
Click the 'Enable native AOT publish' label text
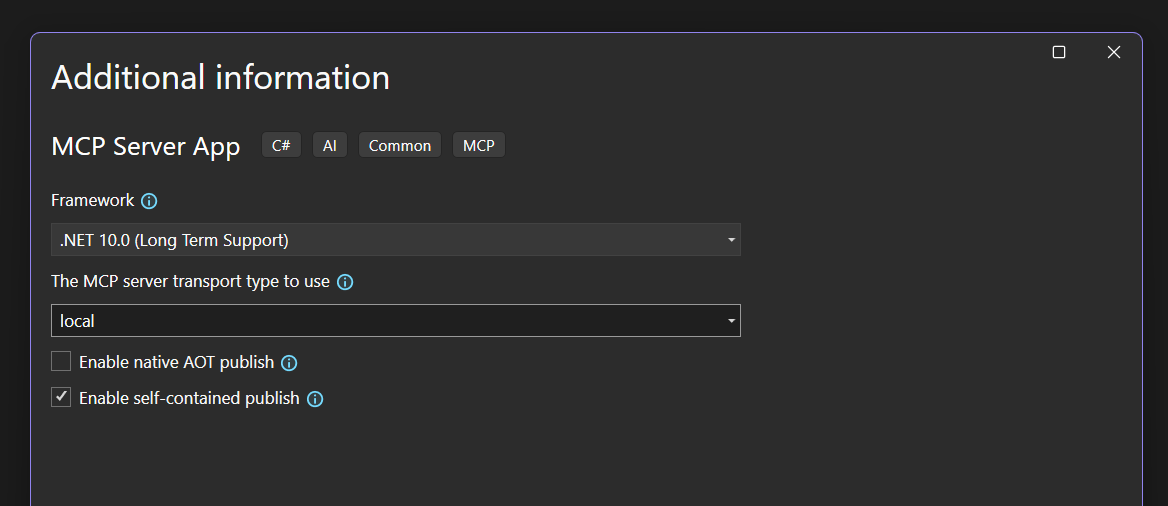(176, 362)
